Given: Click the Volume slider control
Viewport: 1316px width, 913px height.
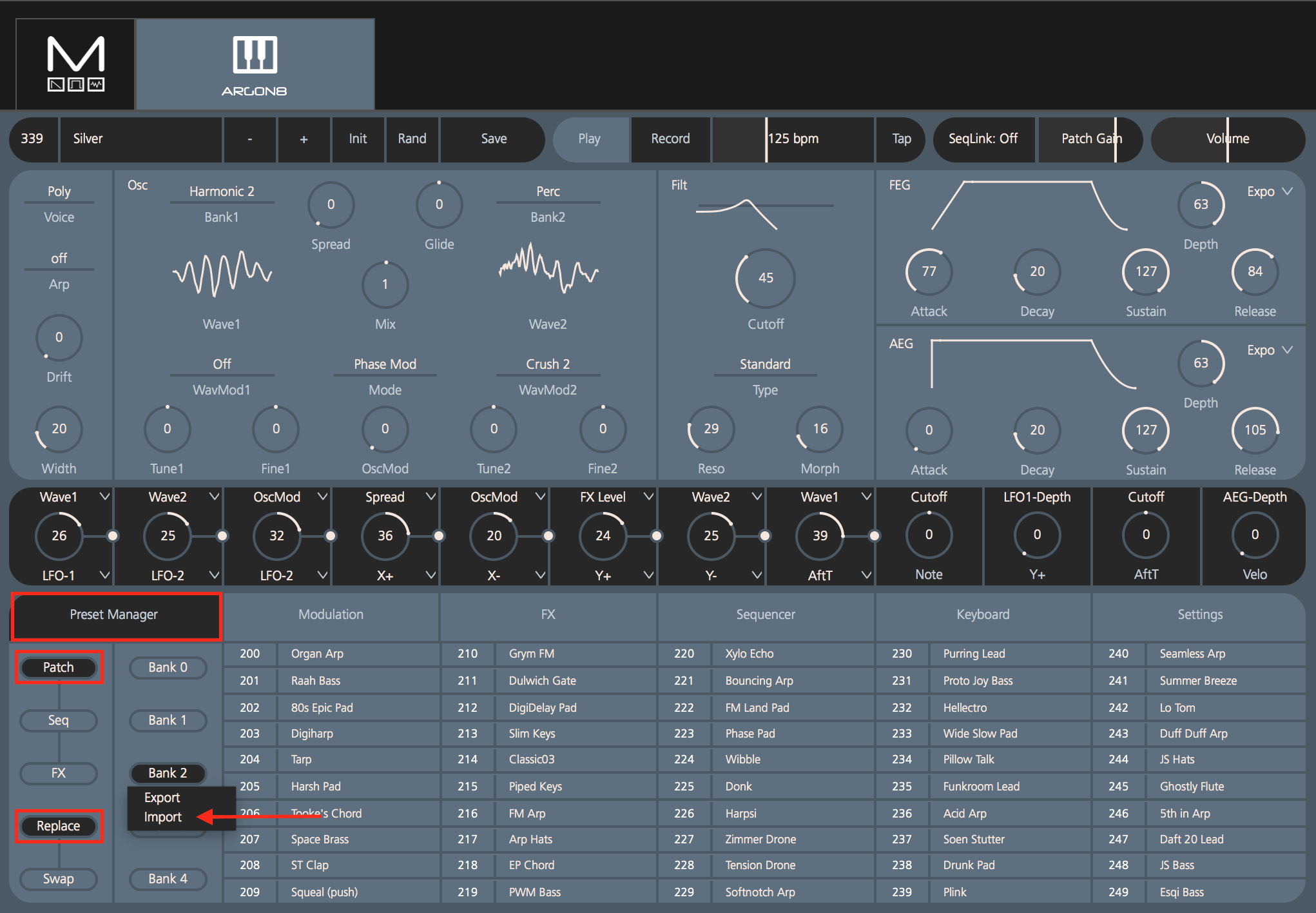Looking at the screenshot, I should [1227, 139].
